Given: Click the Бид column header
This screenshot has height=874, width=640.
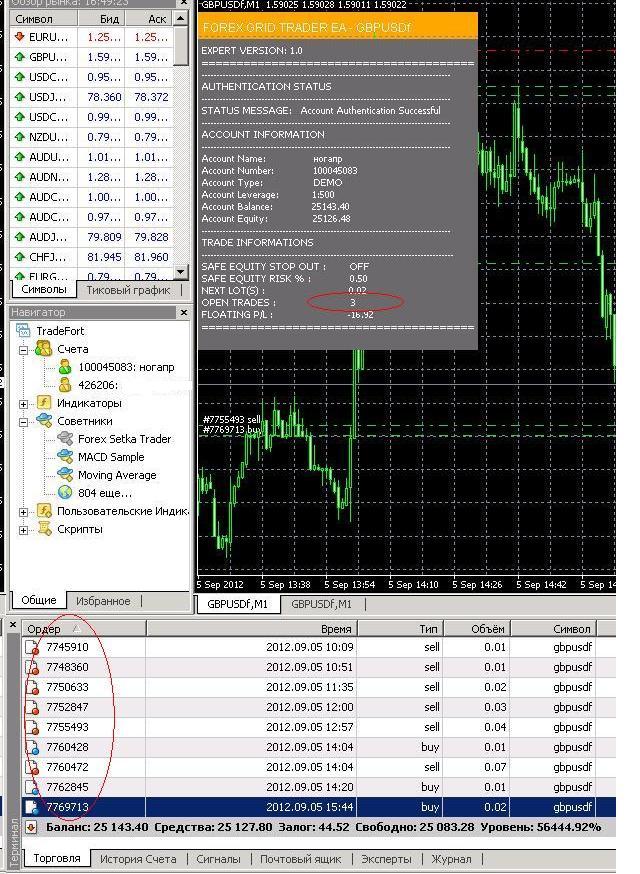Looking at the screenshot, I should (101, 19).
